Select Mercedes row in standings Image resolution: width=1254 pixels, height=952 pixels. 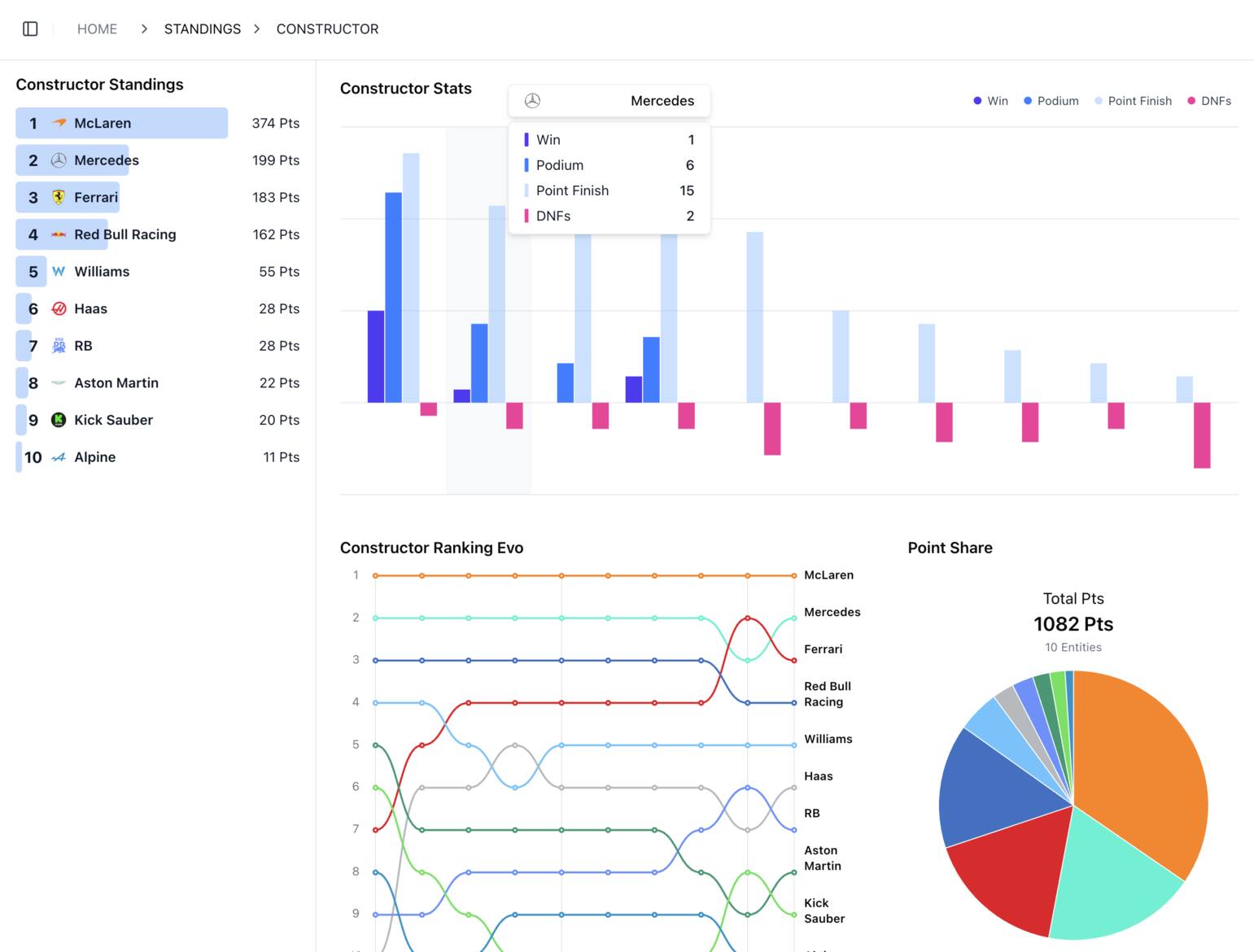(x=158, y=160)
